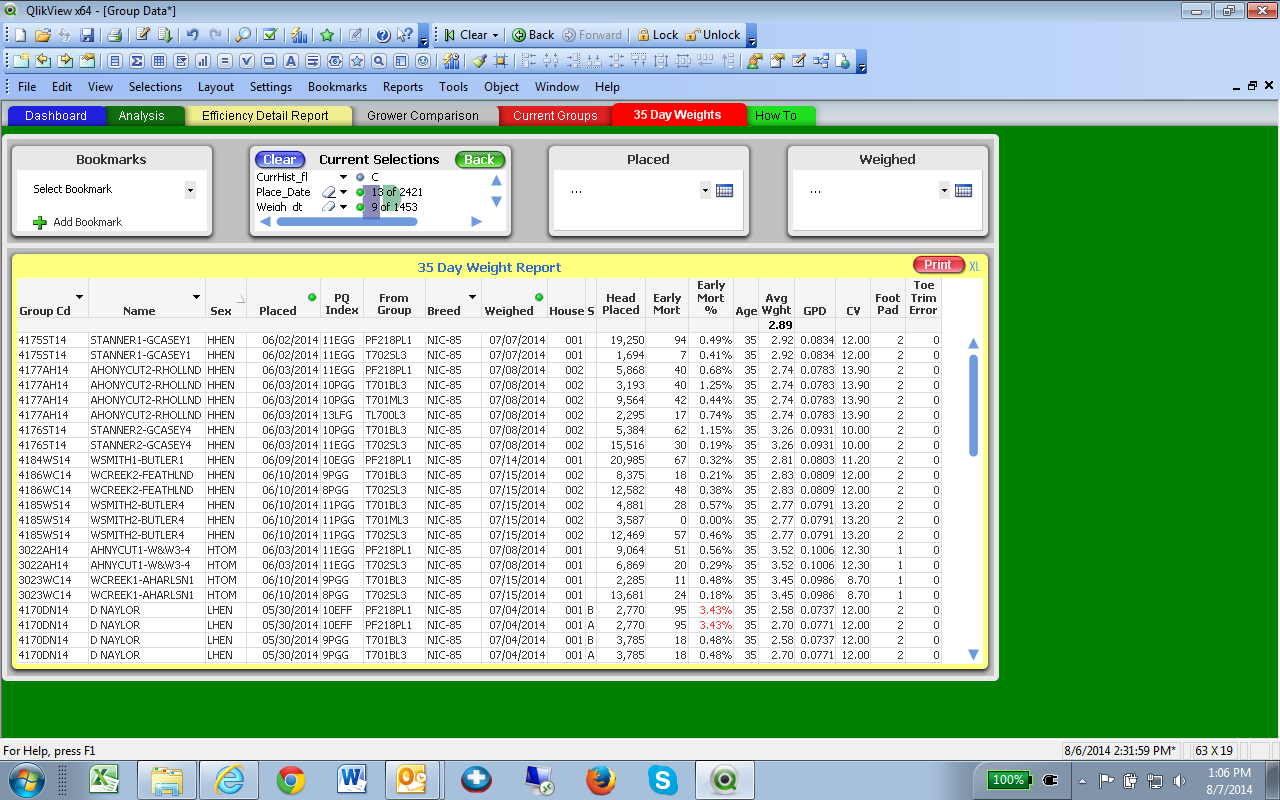
Task: Open the Table Viewer icon
Action: [820, 61]
